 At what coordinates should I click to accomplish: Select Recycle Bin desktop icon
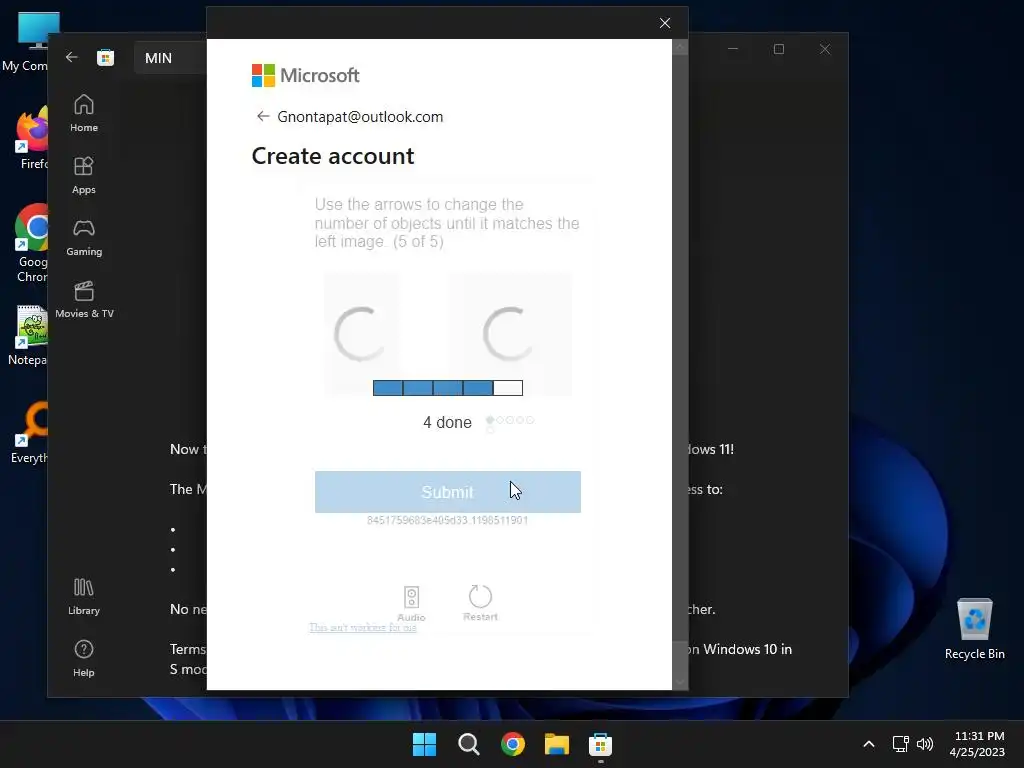pos(974,630)
